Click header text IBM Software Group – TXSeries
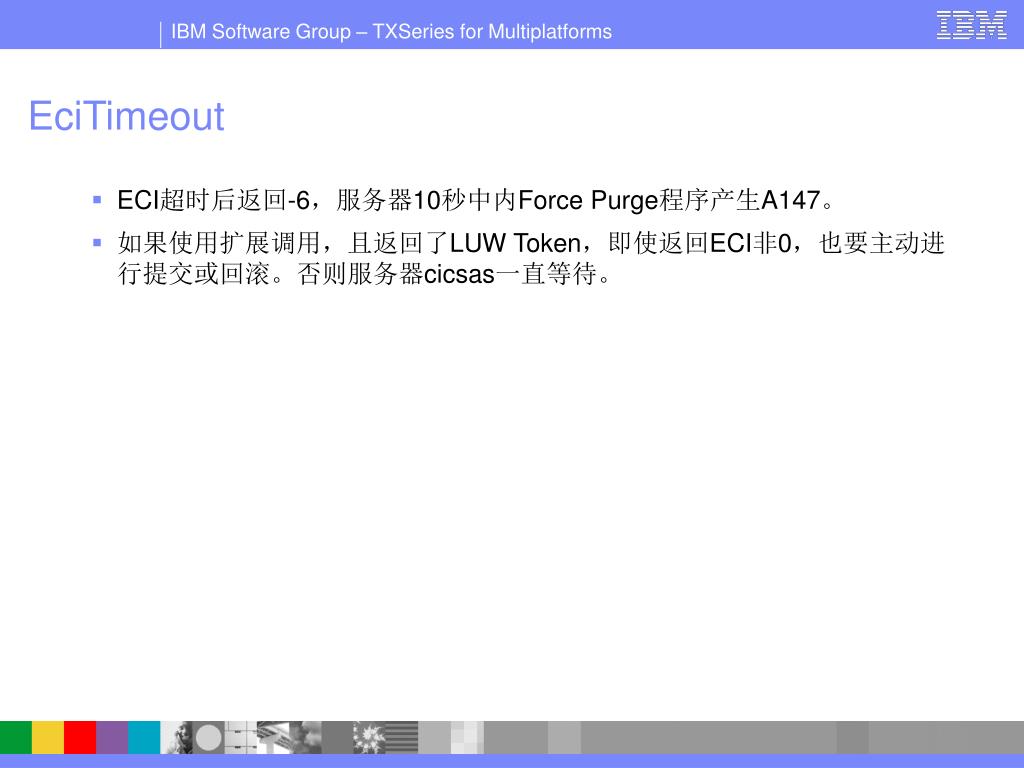Viewport: 1024px width, 768px height. coord(391,31)
